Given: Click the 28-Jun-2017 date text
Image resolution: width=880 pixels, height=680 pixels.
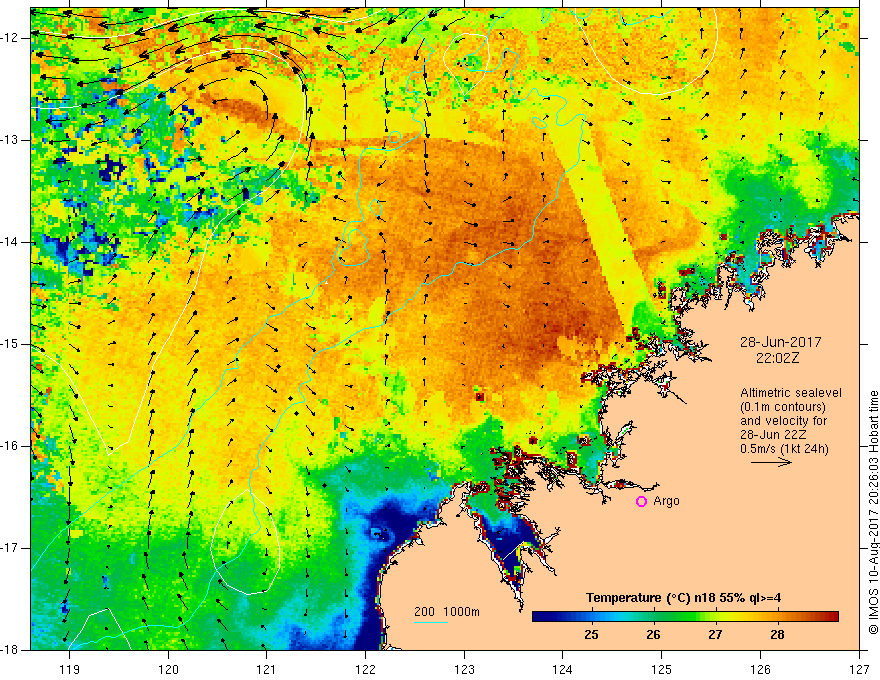Looking at the screenshot, I should [x=781, y=342].
